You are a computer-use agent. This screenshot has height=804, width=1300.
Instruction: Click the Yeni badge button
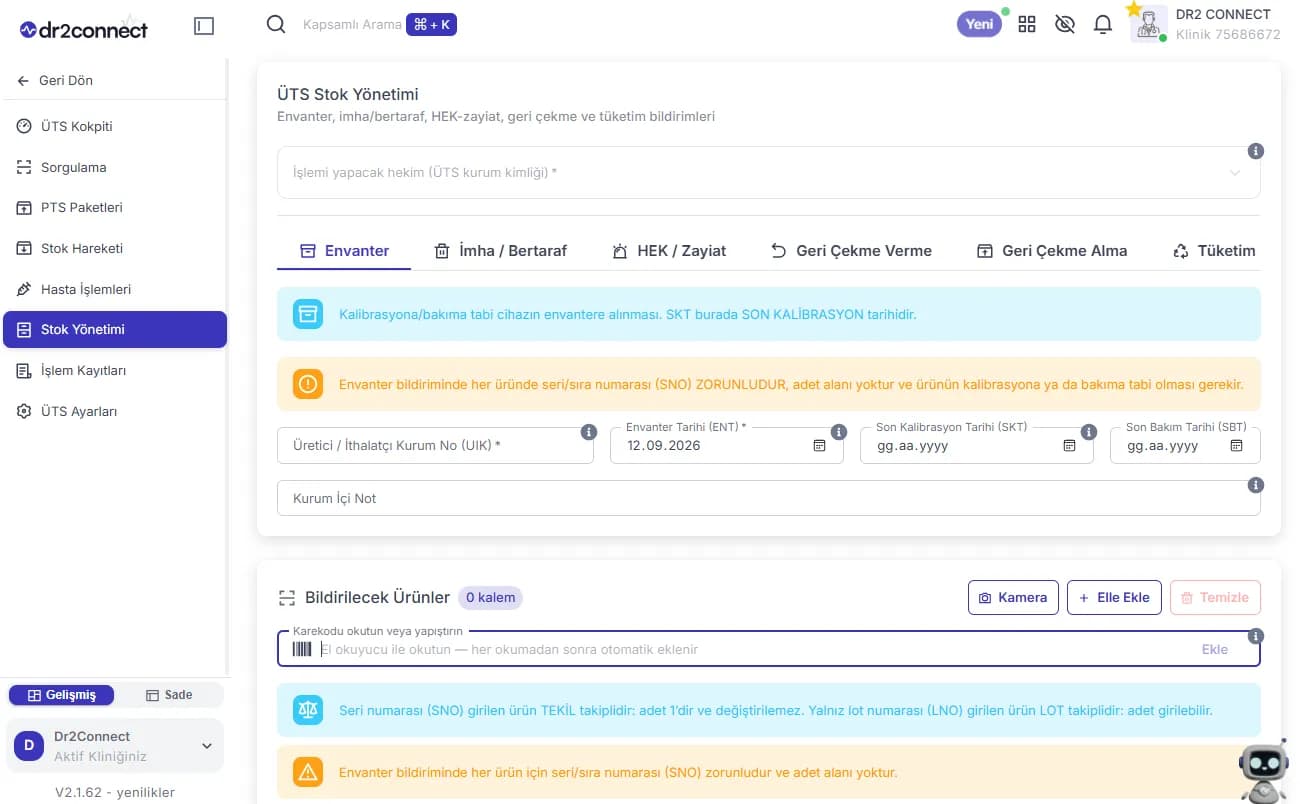coord(980,24)
